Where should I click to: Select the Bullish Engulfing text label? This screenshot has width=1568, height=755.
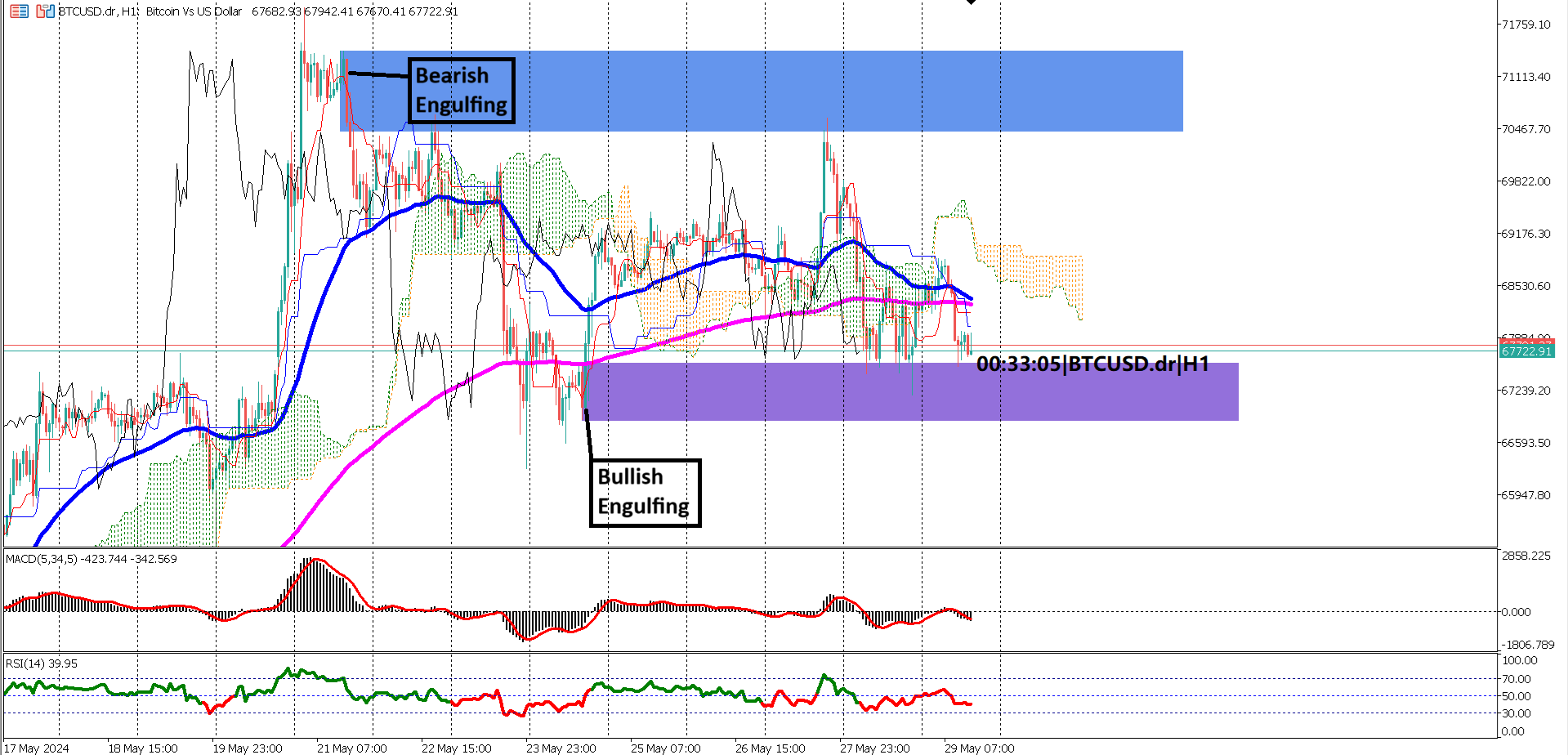(644, 492)
